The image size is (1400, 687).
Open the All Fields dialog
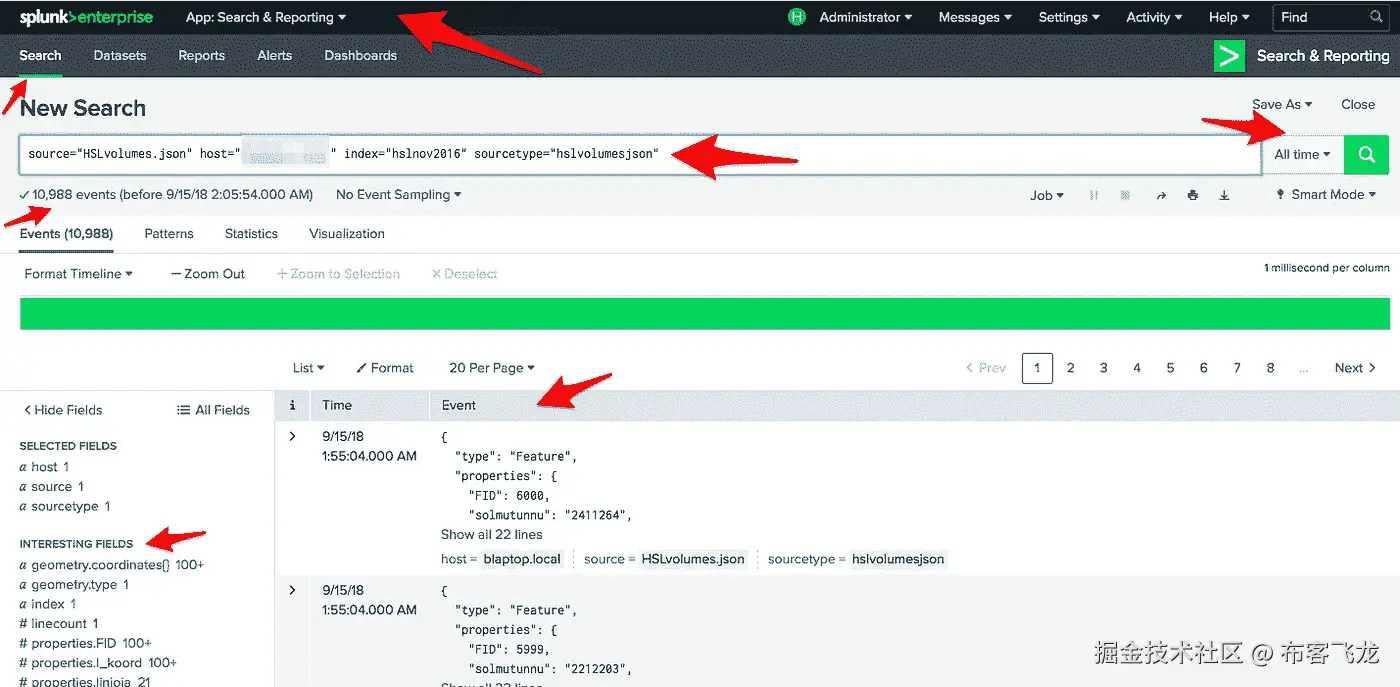tap(213, 410)
